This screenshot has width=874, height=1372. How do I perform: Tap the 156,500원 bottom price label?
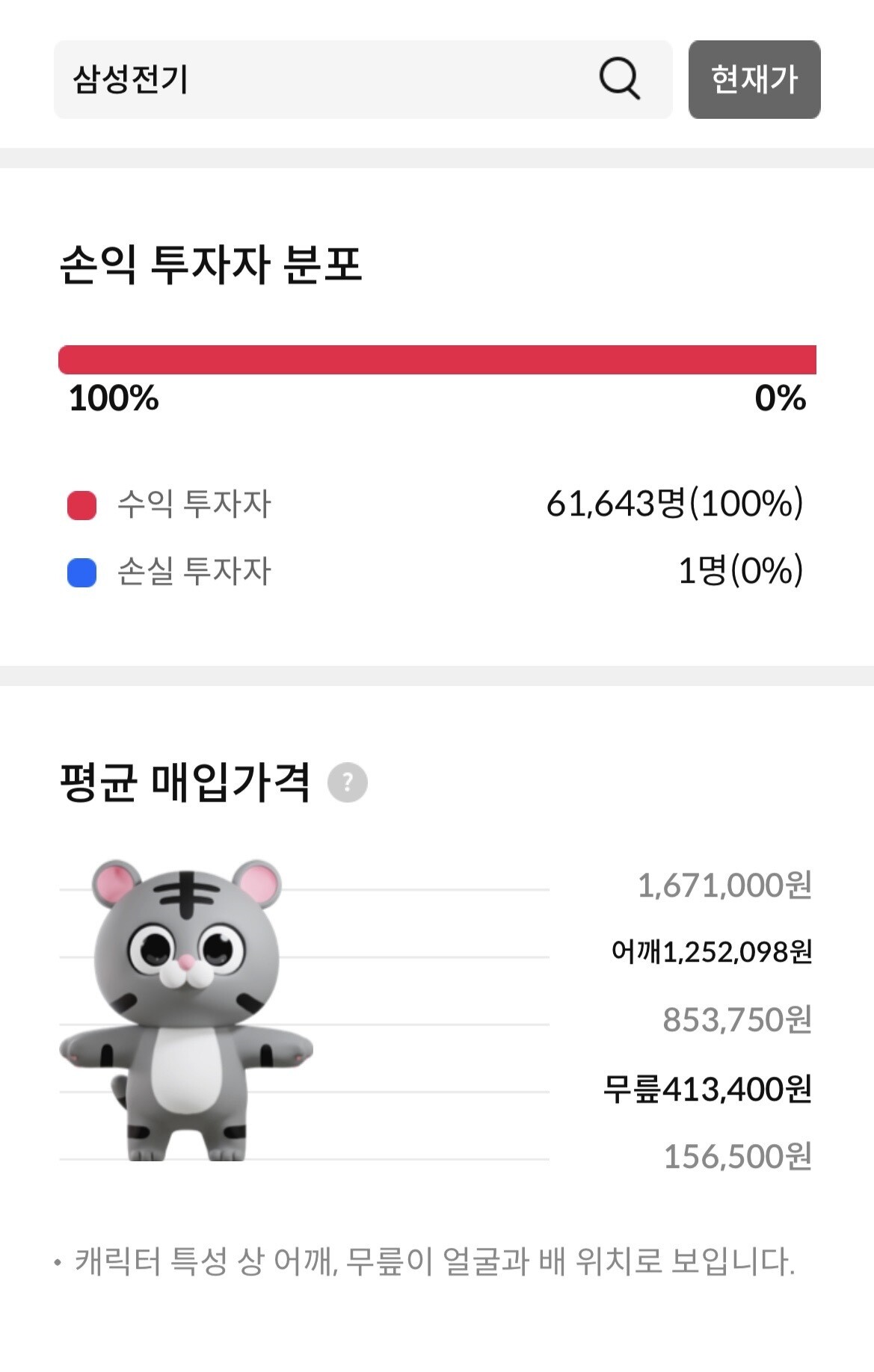(x=738, y=1156)
